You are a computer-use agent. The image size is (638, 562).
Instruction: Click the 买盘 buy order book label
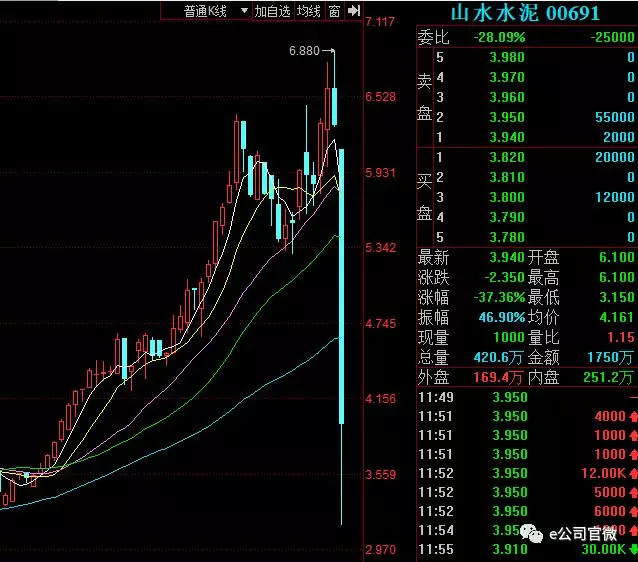point(424,197)
